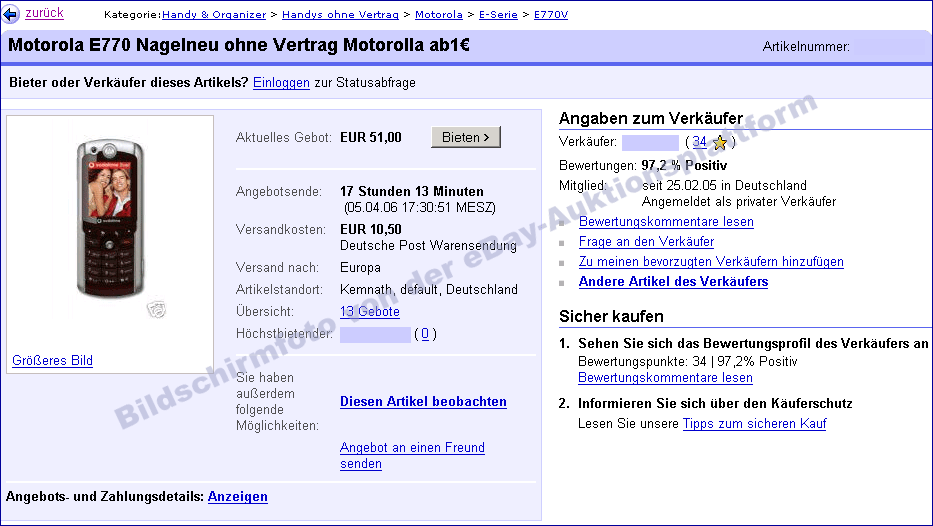This screenshot has width=933, height=526.
Task: Click the shipping cost EUR 10,50
Action: [x=371, y=229]
